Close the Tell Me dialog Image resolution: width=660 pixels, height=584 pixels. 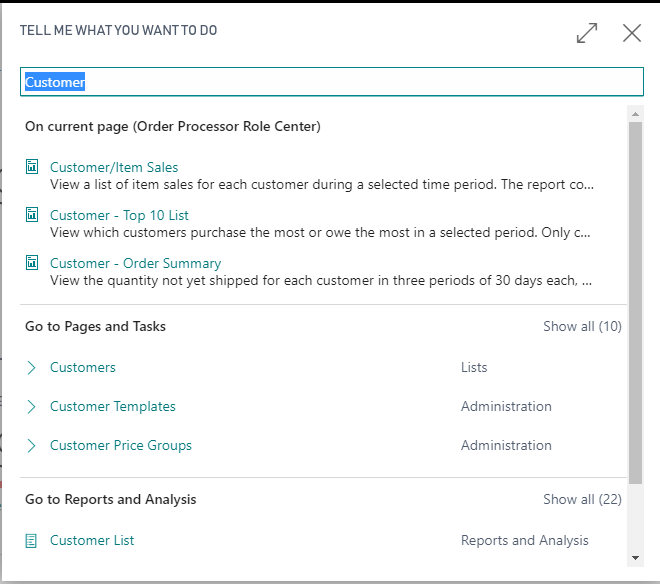click(x=632, y=33)
